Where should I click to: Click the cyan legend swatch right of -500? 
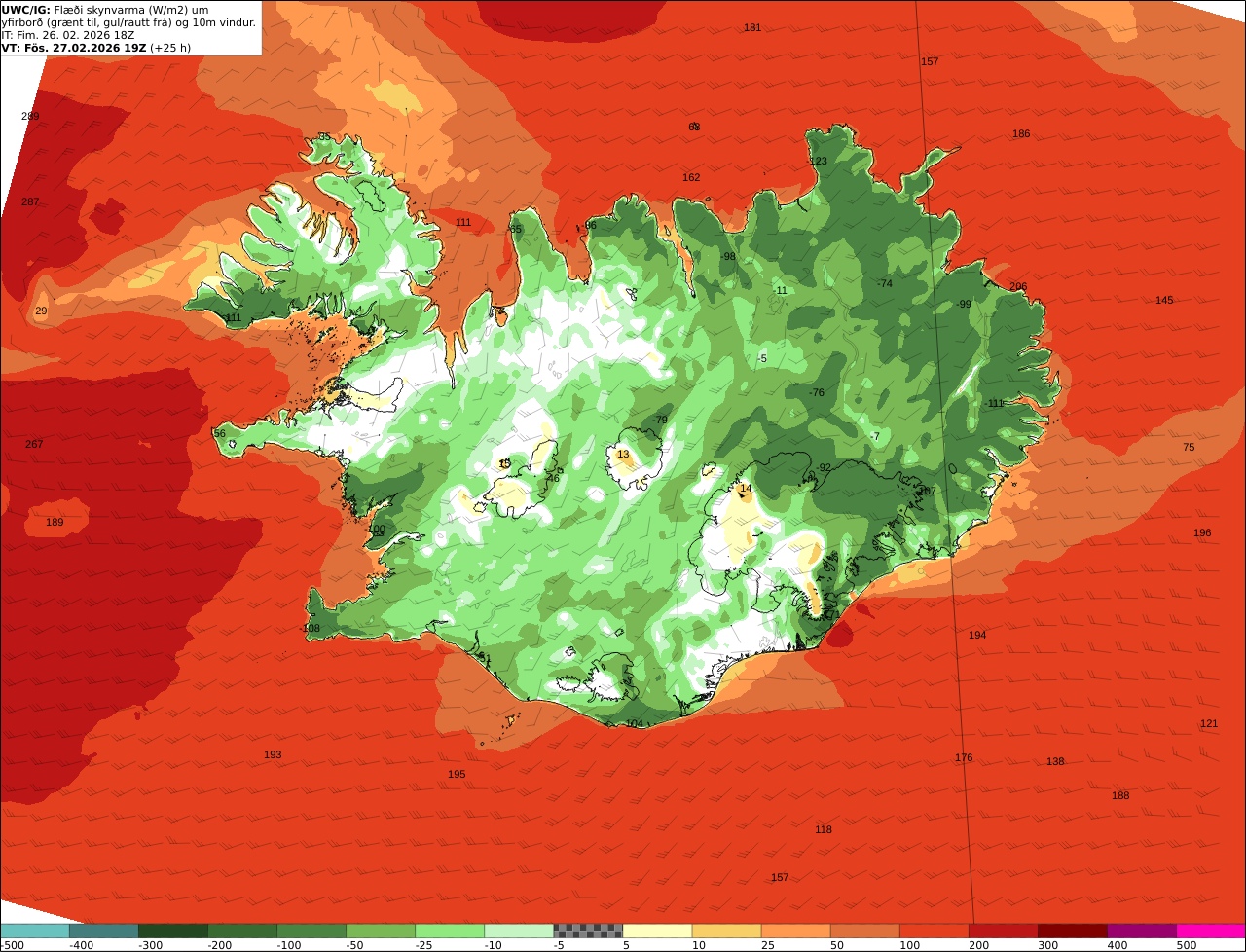point(34,931)
